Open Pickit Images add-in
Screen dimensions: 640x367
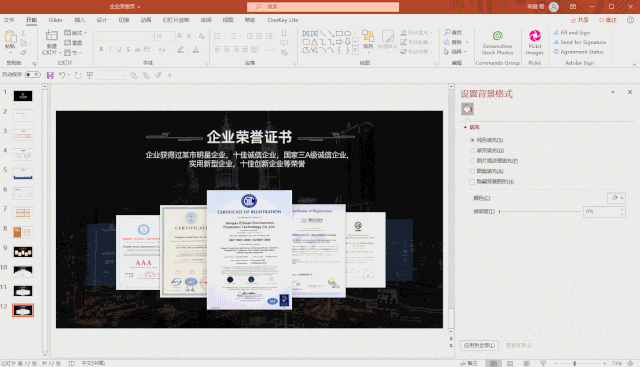pos(534,42)
